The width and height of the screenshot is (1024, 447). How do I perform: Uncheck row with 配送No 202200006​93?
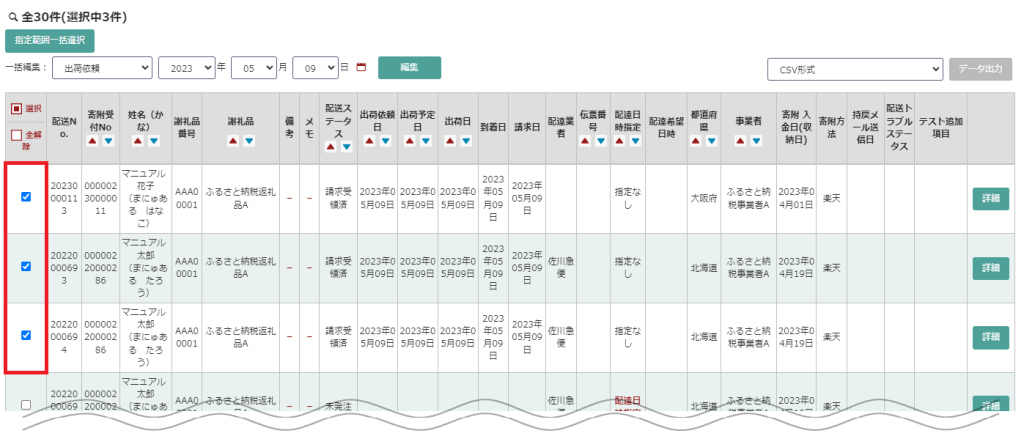pyautogui.click(x=26, y=267)
